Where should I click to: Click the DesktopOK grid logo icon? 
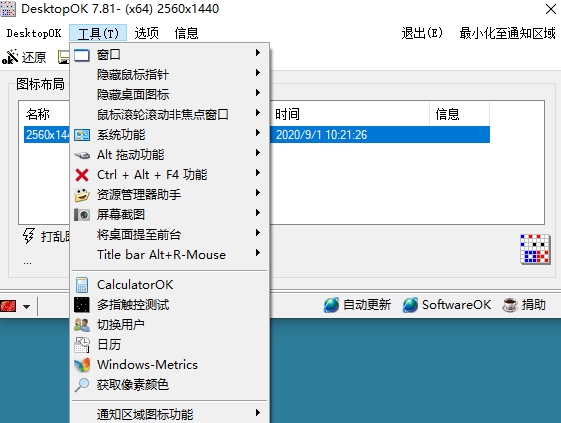pyautogui.click(x=535, y=249)
